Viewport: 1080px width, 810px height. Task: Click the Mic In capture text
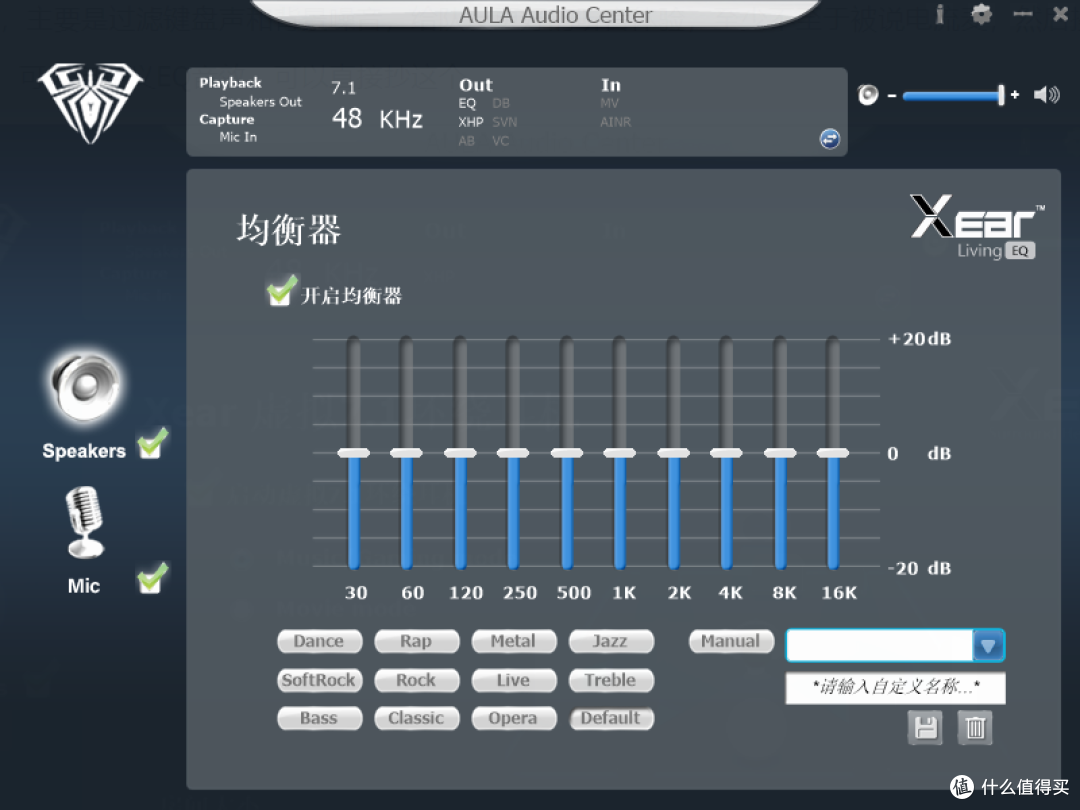(x=238, y=137)
